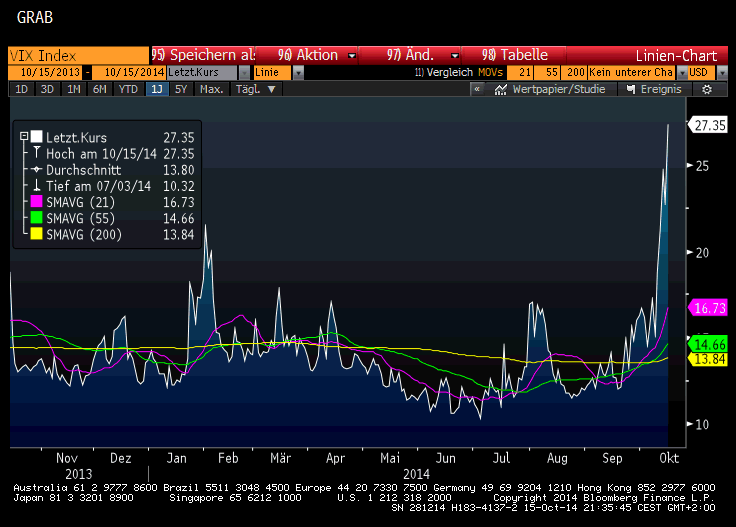Click the MOVs label
The width and height of the screenshot is (736, 527).
pyautogui.click(x=491, y=73)
